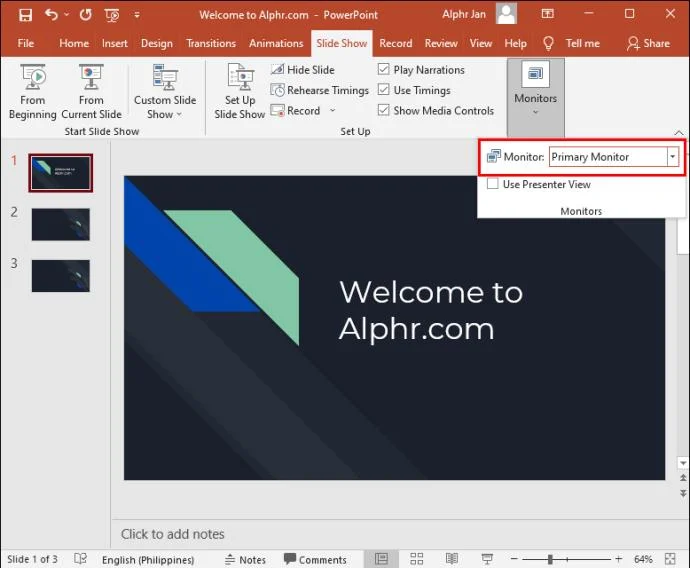
Task: Switch to the Animations tab
Action: tap(276, 43)
